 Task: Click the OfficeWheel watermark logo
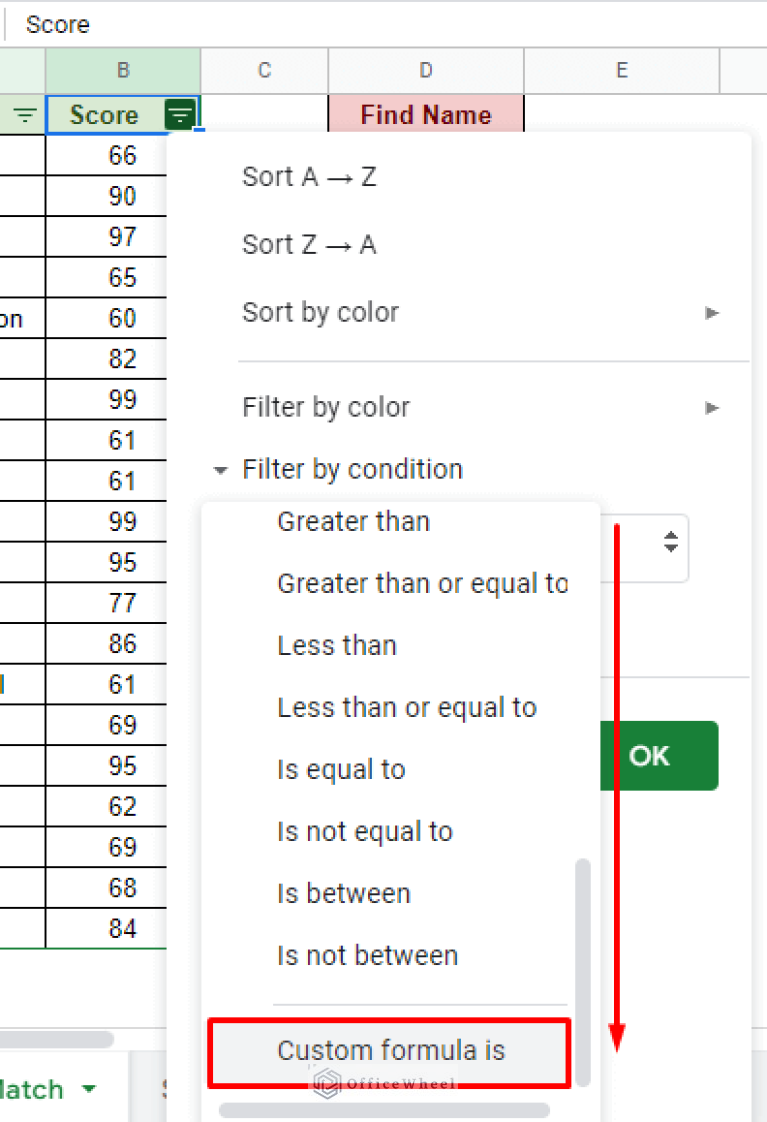pos(326,1084)
